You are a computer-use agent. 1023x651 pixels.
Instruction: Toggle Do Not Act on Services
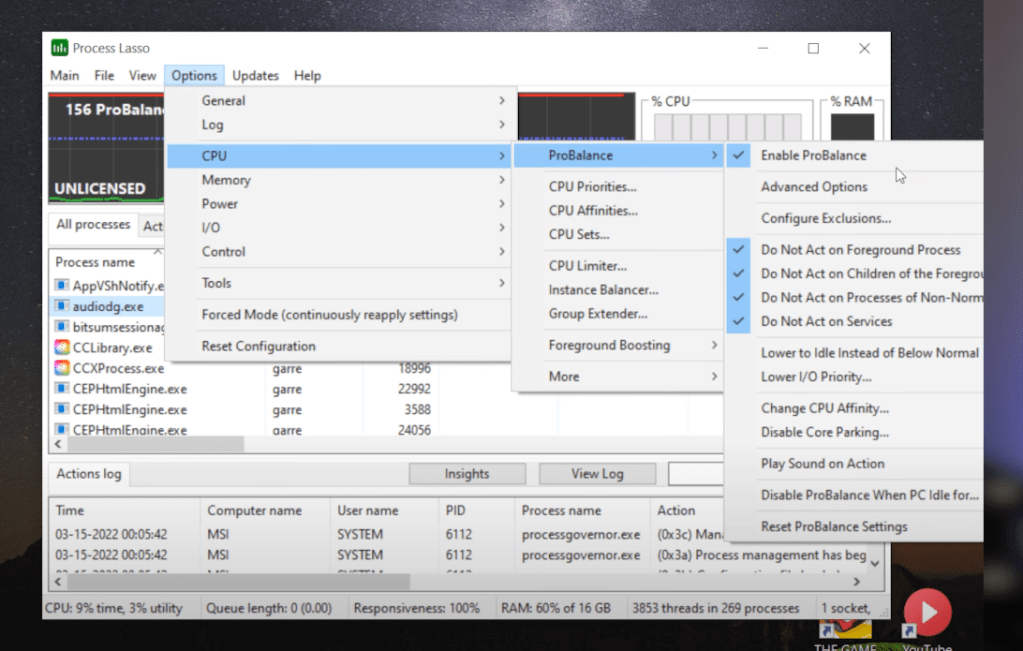pyautogui.click(x=854, y=322)
